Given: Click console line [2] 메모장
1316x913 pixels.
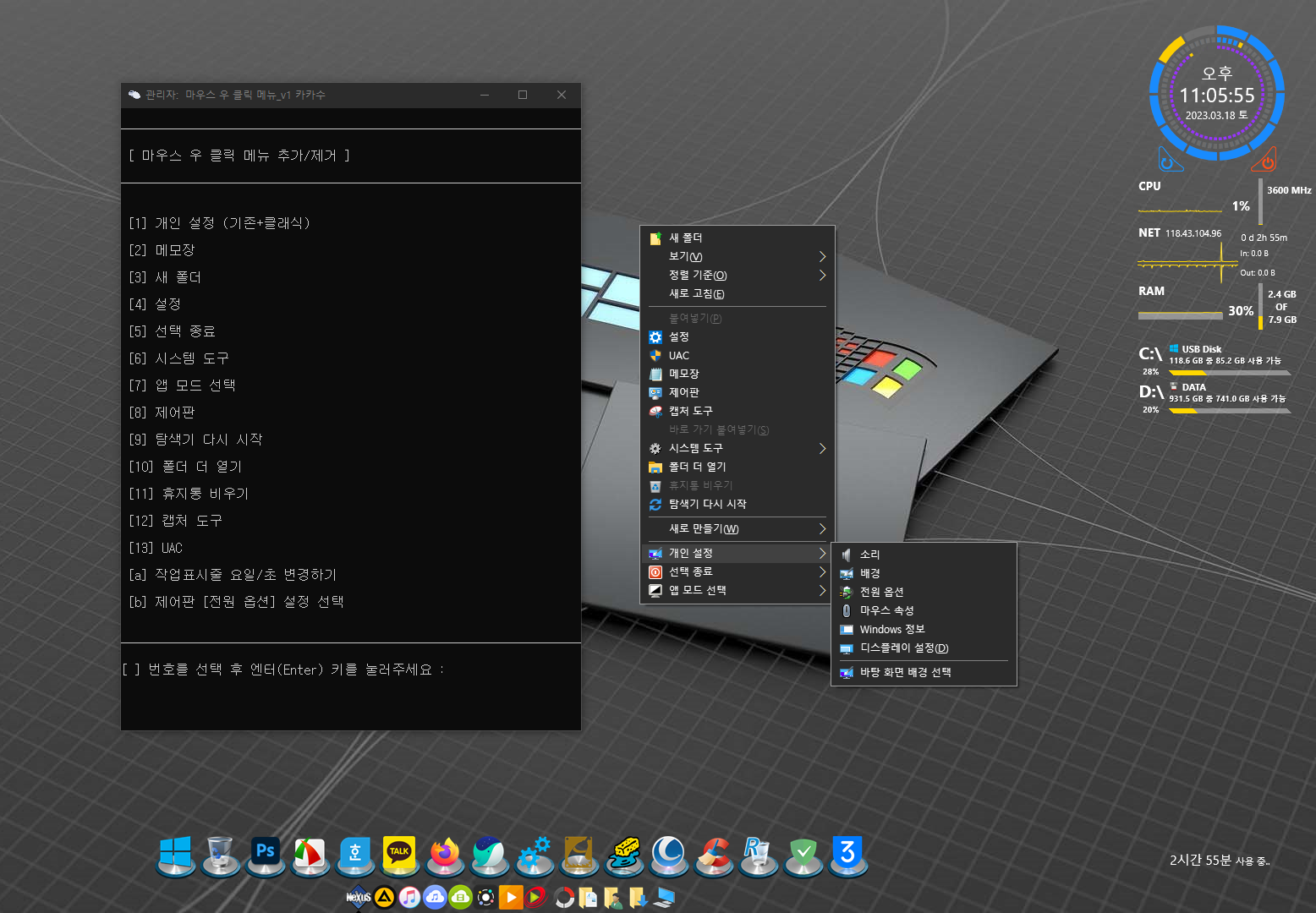Looking at the screenshot, I should pos(162,250).
